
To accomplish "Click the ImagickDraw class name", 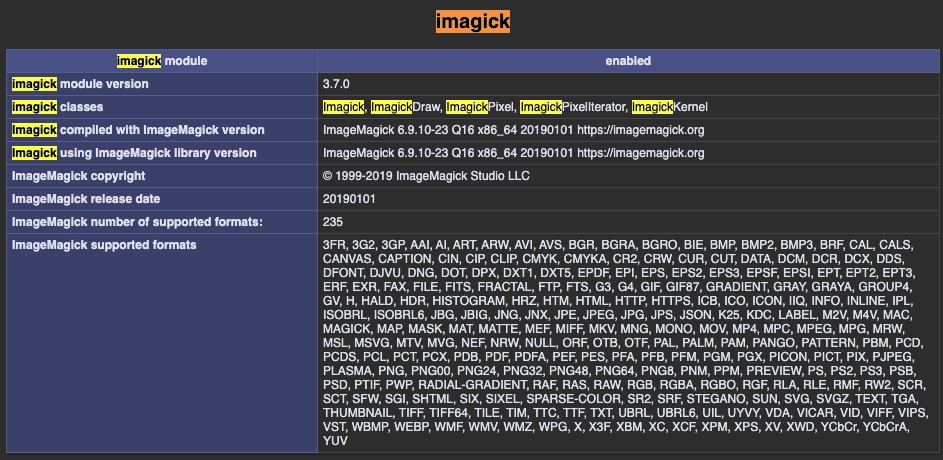I will point(403,107).
